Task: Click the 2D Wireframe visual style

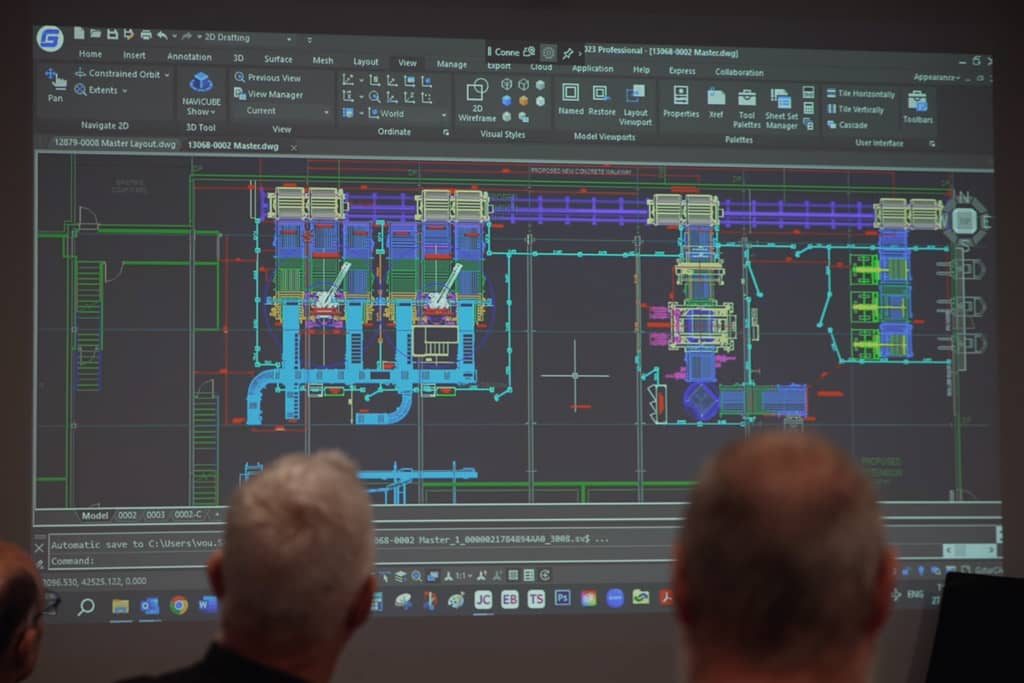Action: click(477, 101)
